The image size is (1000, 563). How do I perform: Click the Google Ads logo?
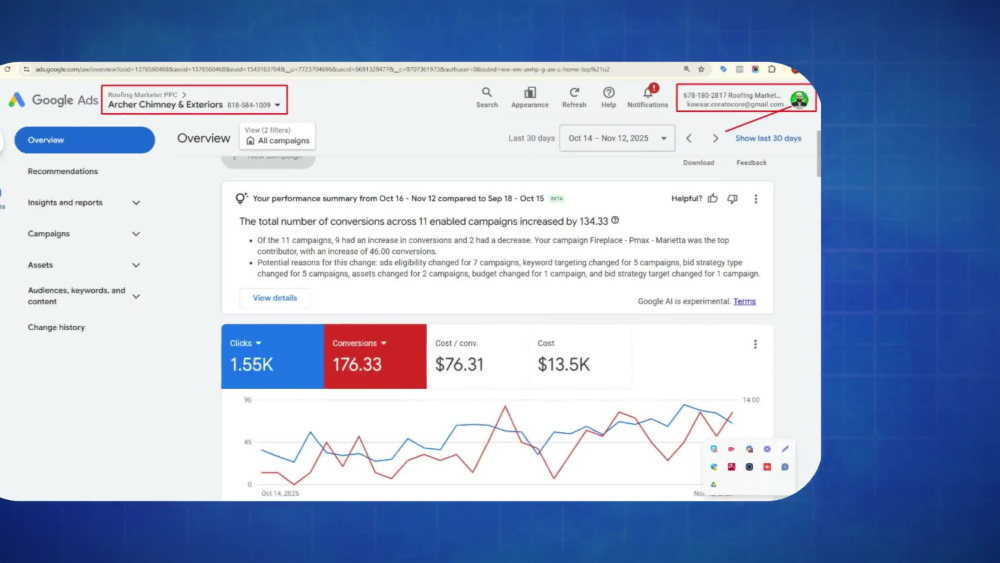(x=53, y=100)
